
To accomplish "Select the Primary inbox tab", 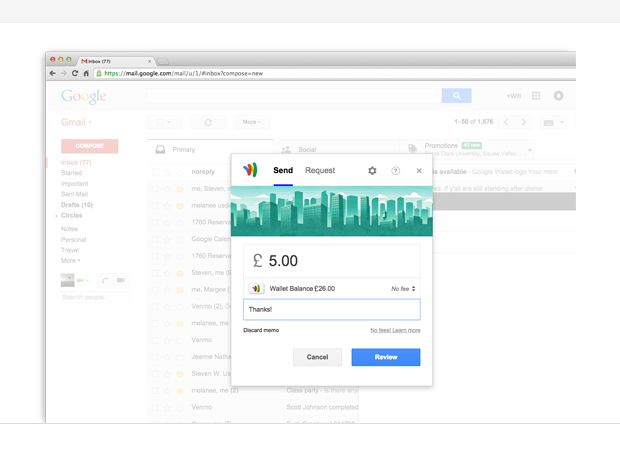I will tap(210, 149).
